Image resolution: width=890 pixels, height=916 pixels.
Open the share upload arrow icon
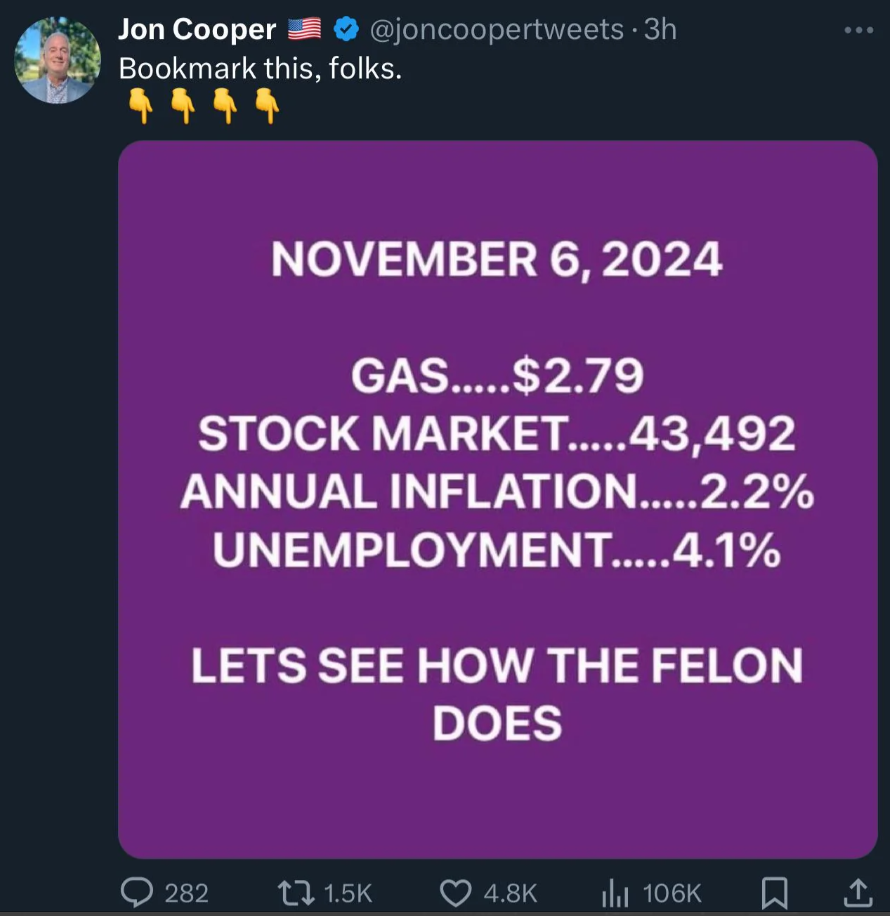857,891
